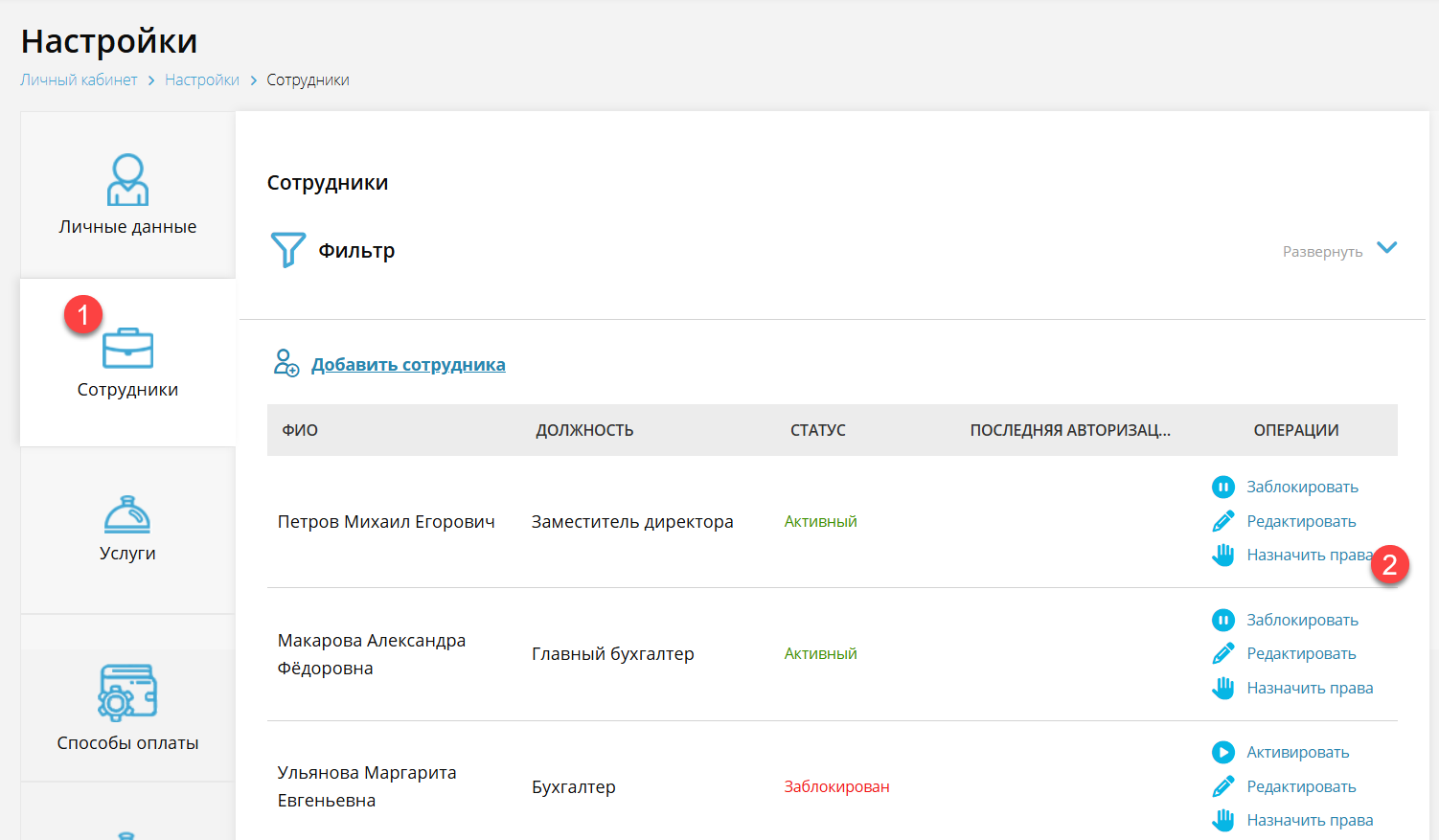Viewport: 1439px width, 840px height.
Task: Switch to the Услуги tab label
Action: pyautogui.click(x=127, y=554)
